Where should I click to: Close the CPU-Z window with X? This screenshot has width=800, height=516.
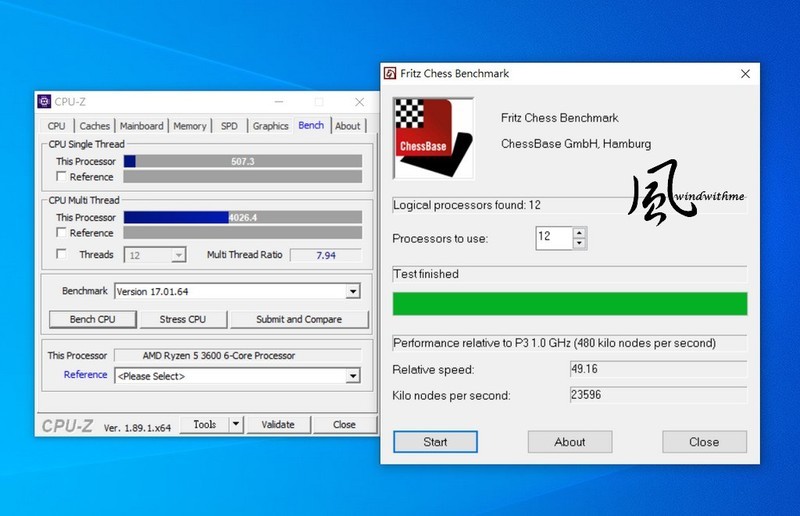[x=359, y=101]
